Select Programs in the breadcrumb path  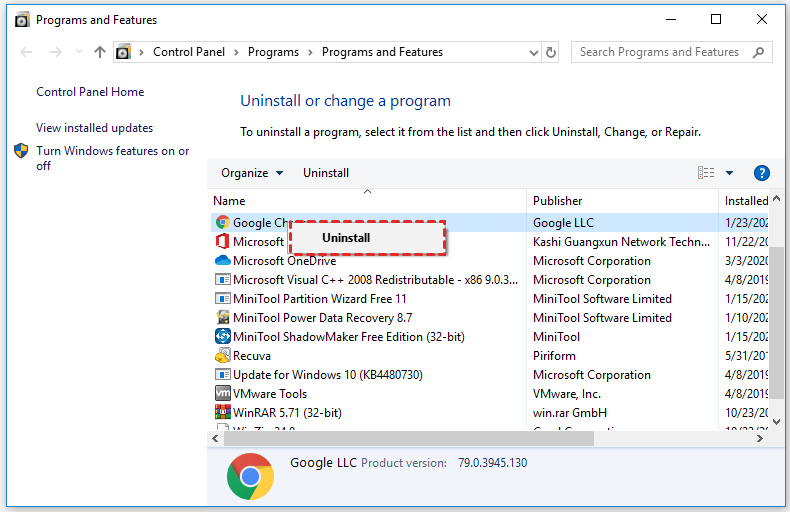273,52
